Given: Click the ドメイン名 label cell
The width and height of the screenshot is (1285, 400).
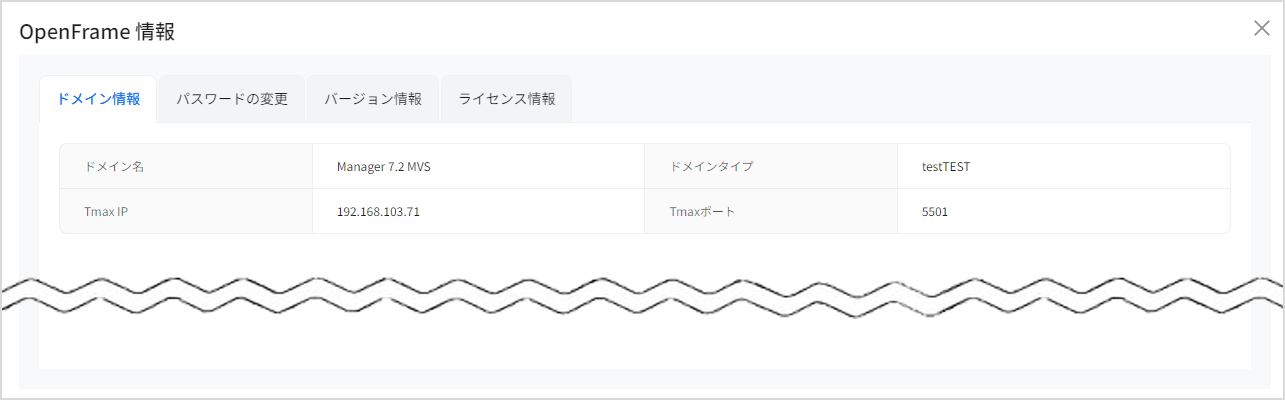Looking at the screenshot, I should (115, 166).
